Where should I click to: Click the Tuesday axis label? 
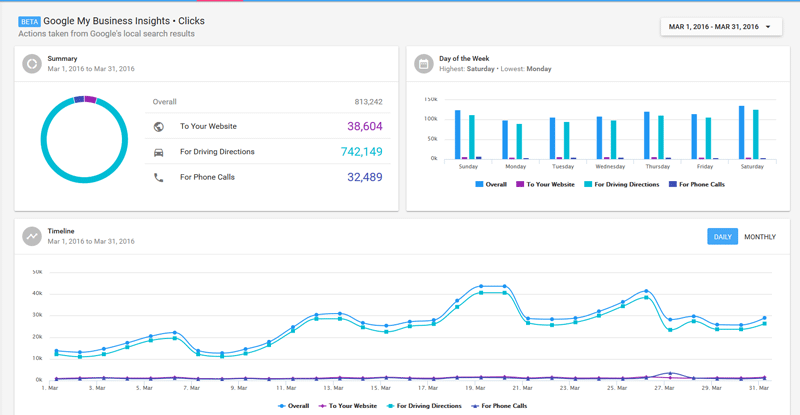563,167
